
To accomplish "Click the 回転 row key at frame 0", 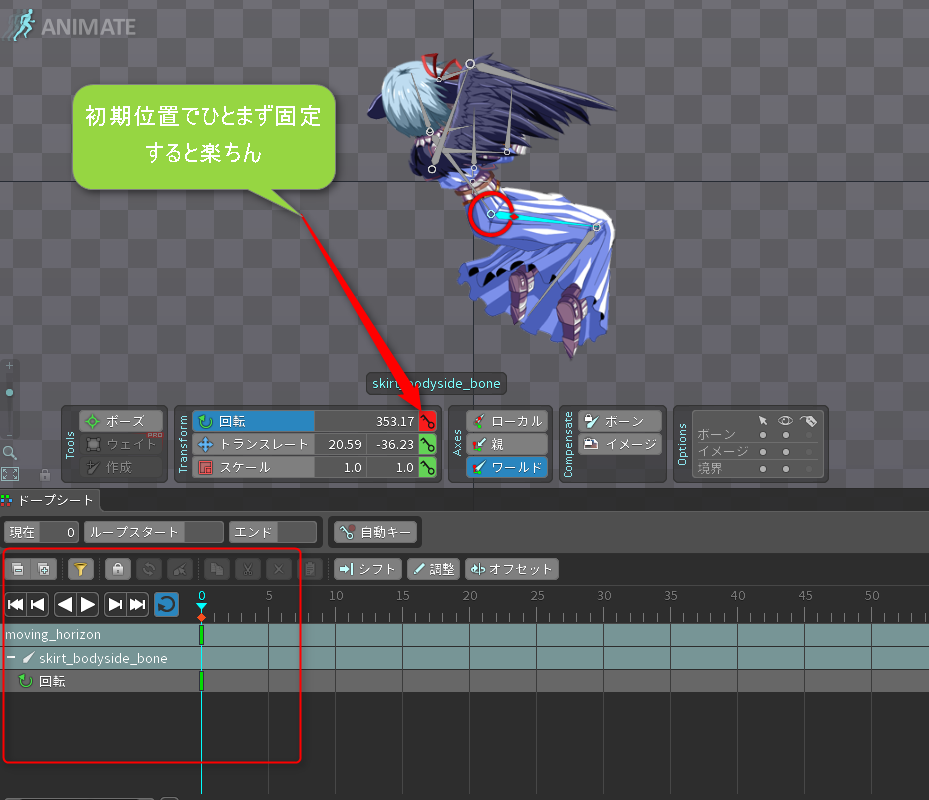I will pyautogui.click(x=201, y=681).
